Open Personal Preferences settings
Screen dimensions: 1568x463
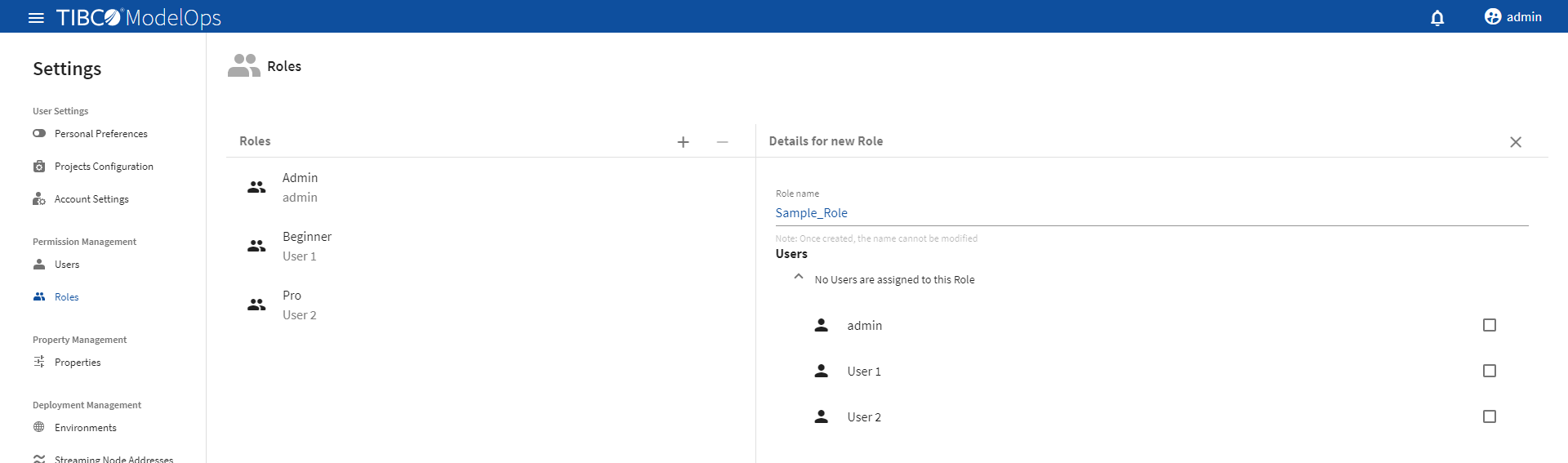100,134
